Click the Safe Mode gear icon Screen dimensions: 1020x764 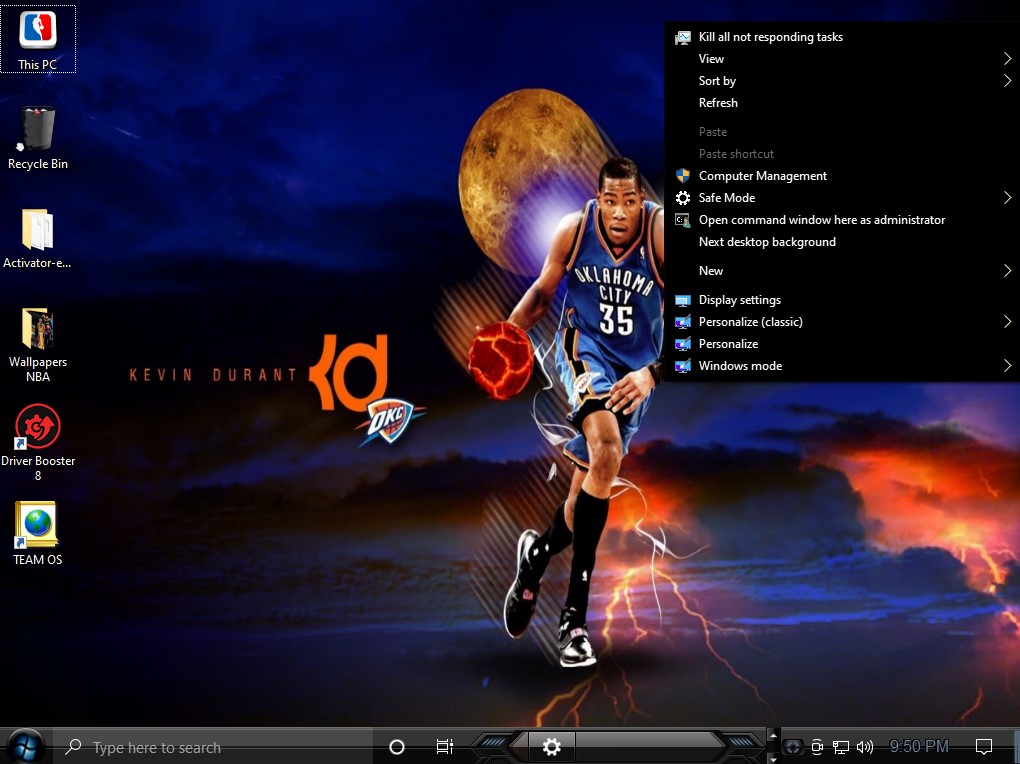coord(682,198)
